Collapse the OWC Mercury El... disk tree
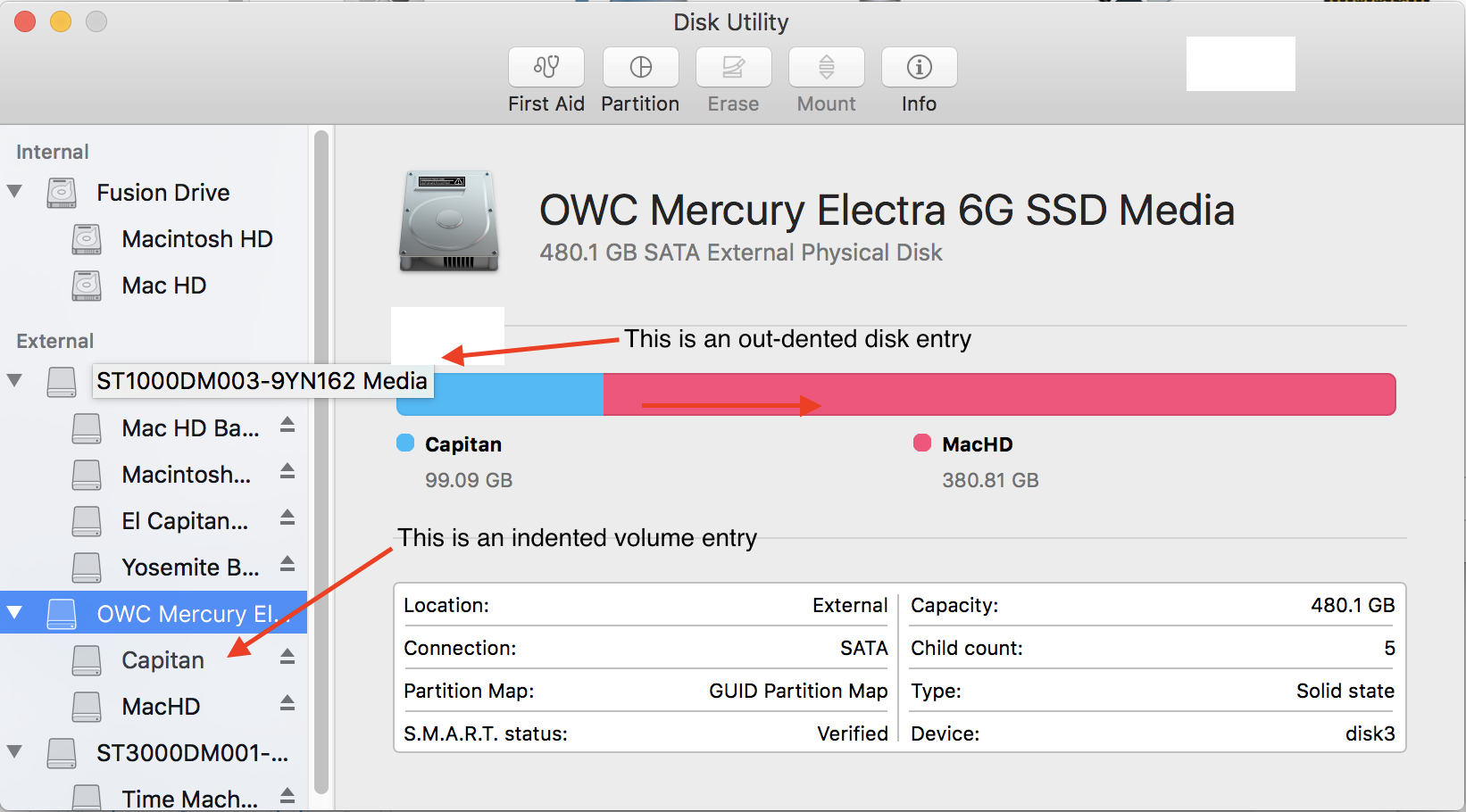 pyautogui.click(x=14, y=613)
